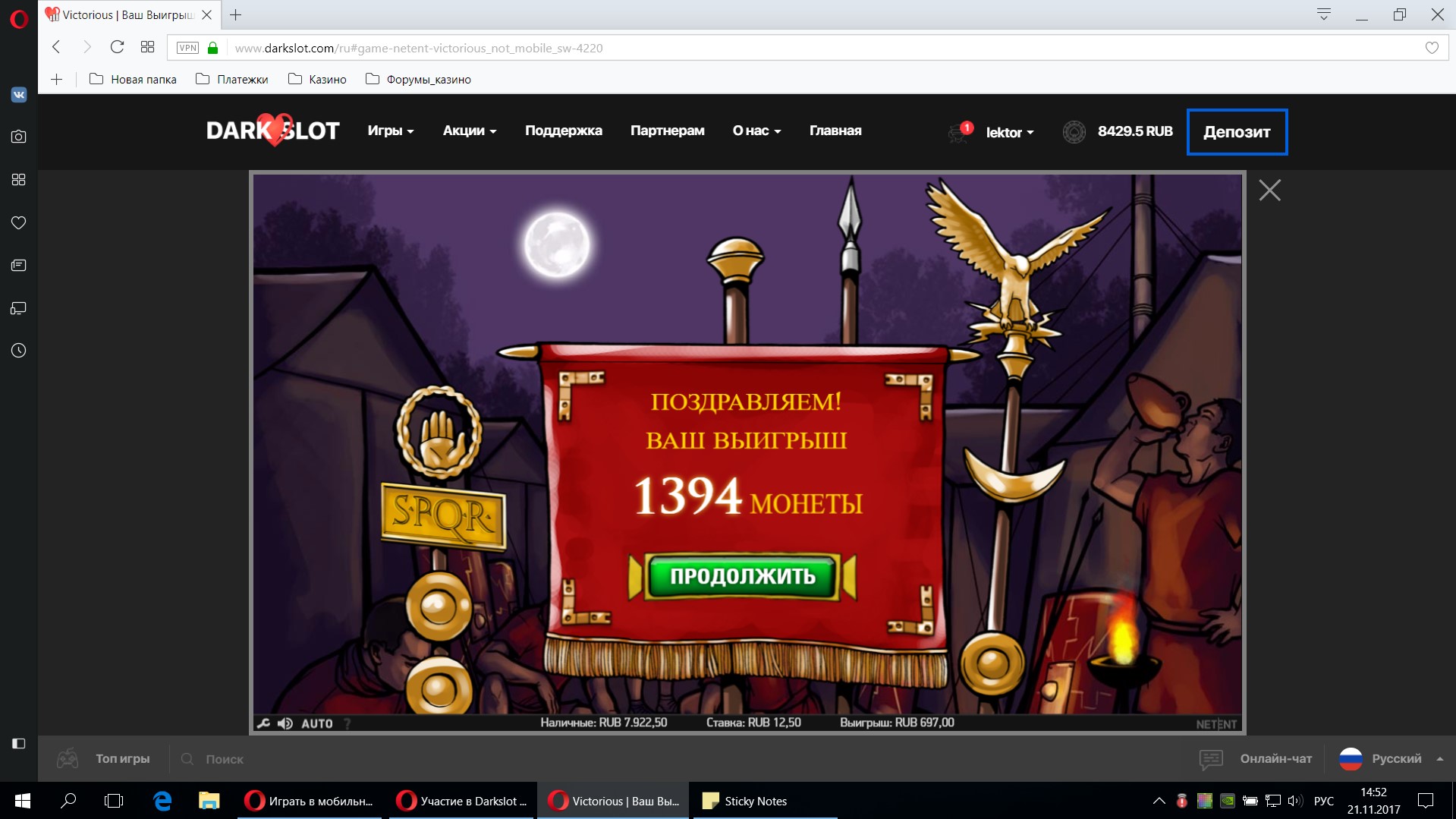Close the game window with X

1269,190
